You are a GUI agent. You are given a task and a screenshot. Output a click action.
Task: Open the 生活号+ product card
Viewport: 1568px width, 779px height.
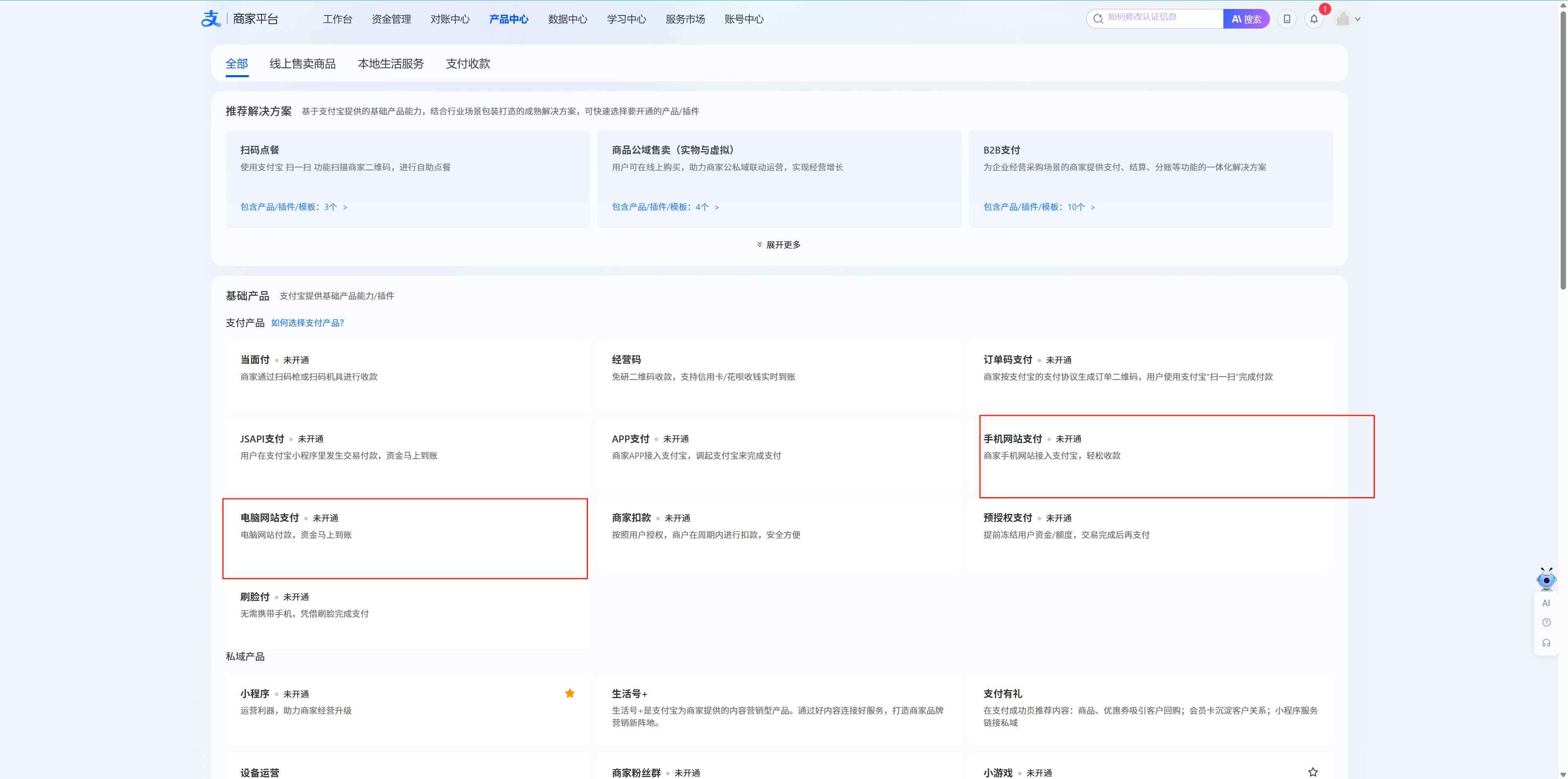tap(779, 710)
